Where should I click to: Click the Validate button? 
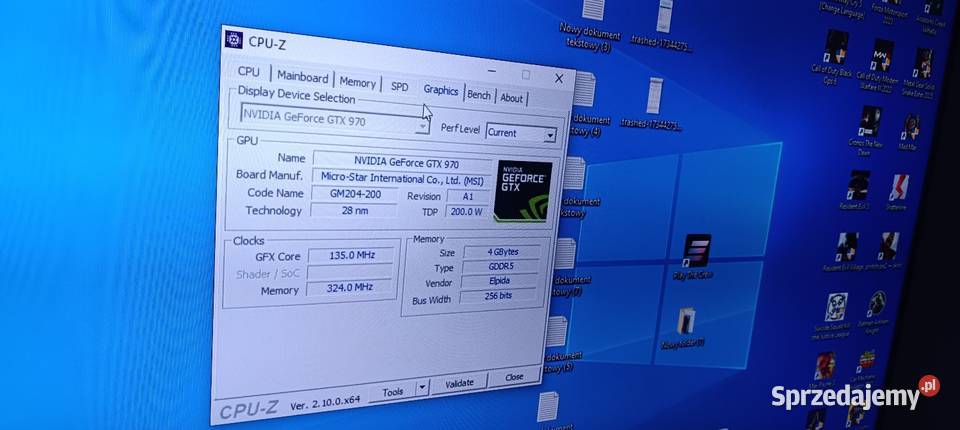point(459,383)
